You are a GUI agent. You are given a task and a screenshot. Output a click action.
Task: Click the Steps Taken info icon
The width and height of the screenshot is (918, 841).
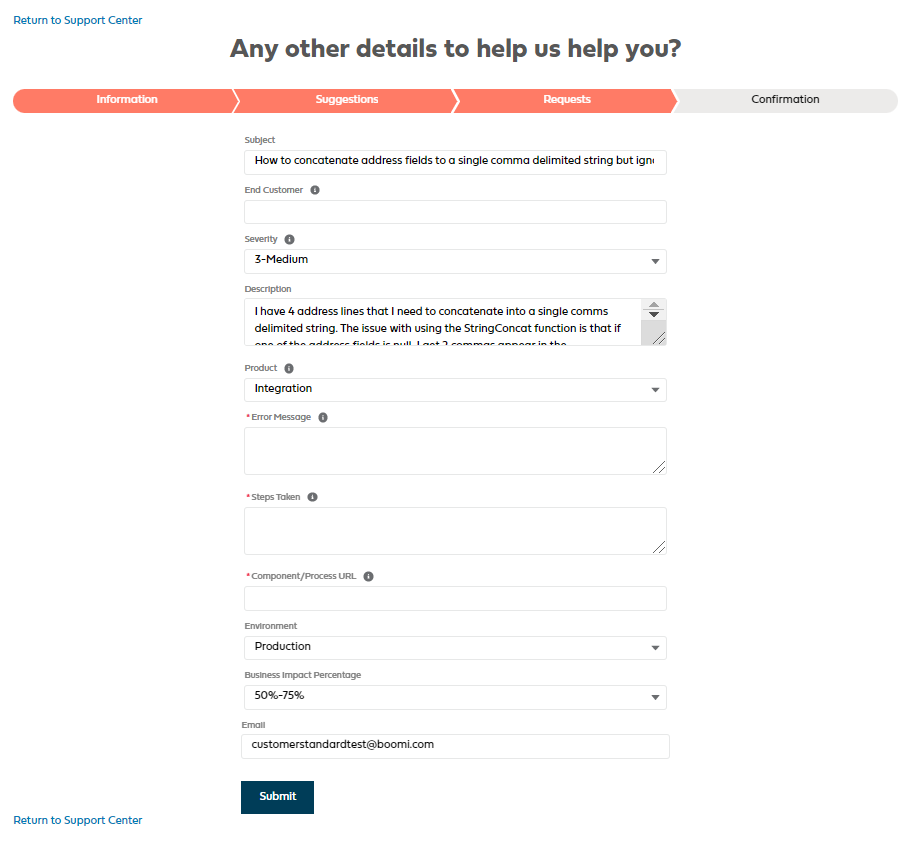[x=313, y=497]
